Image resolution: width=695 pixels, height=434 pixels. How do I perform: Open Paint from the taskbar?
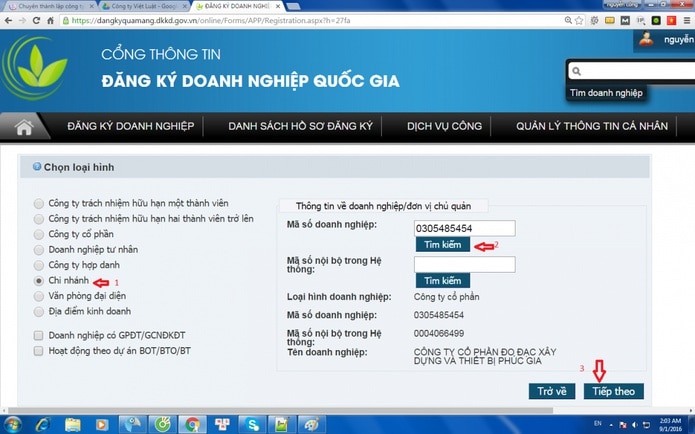312,425
